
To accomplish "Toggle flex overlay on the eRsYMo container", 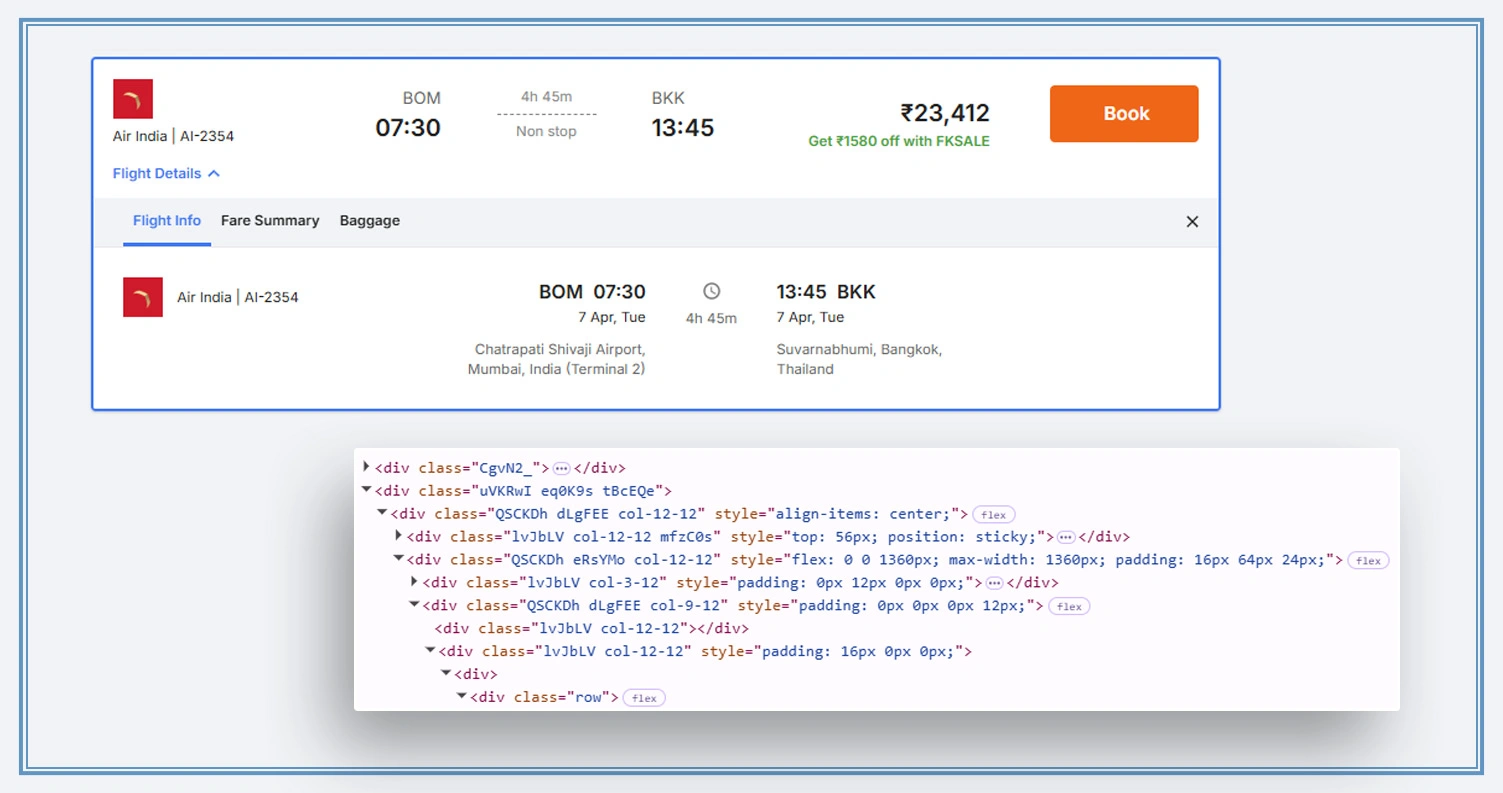I will click(x=1368, y=560).
